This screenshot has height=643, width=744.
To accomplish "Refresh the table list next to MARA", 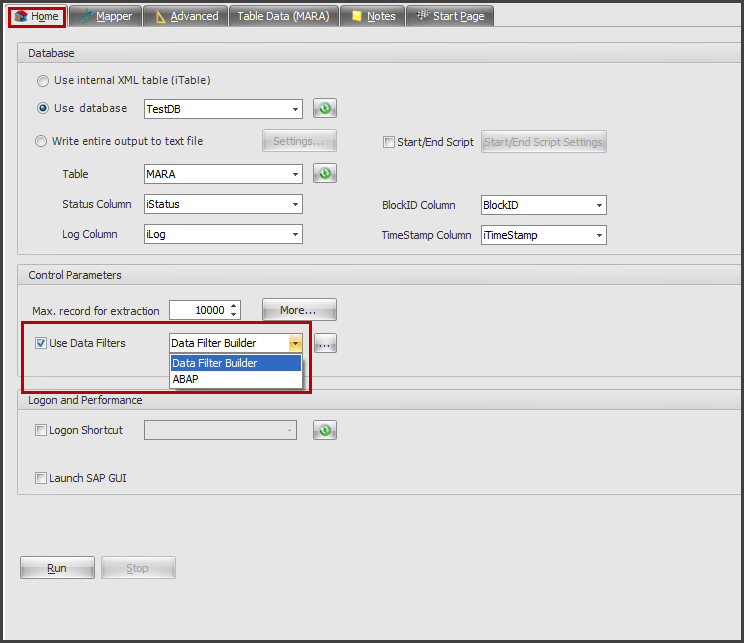I will click(x=325, y=174).
